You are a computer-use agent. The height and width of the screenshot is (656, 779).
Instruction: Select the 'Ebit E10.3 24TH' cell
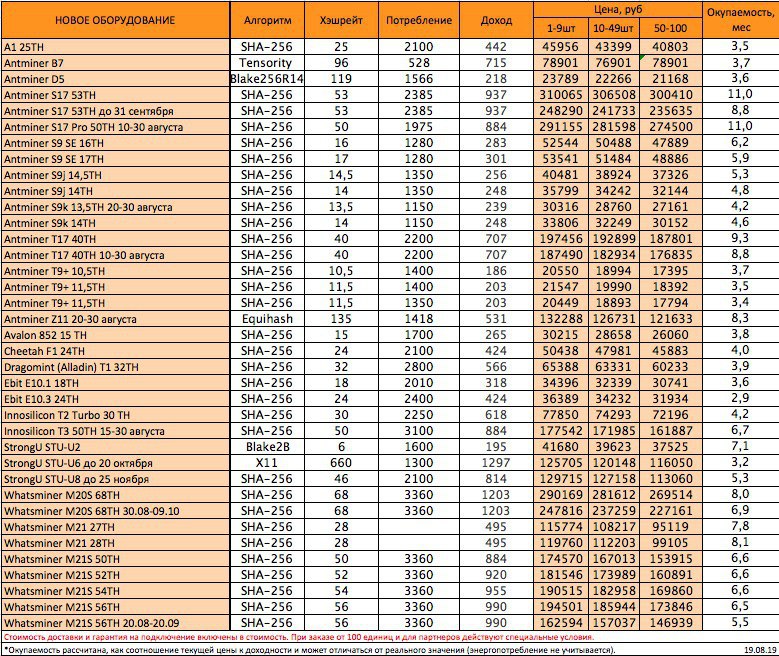[x=115, y=399]
